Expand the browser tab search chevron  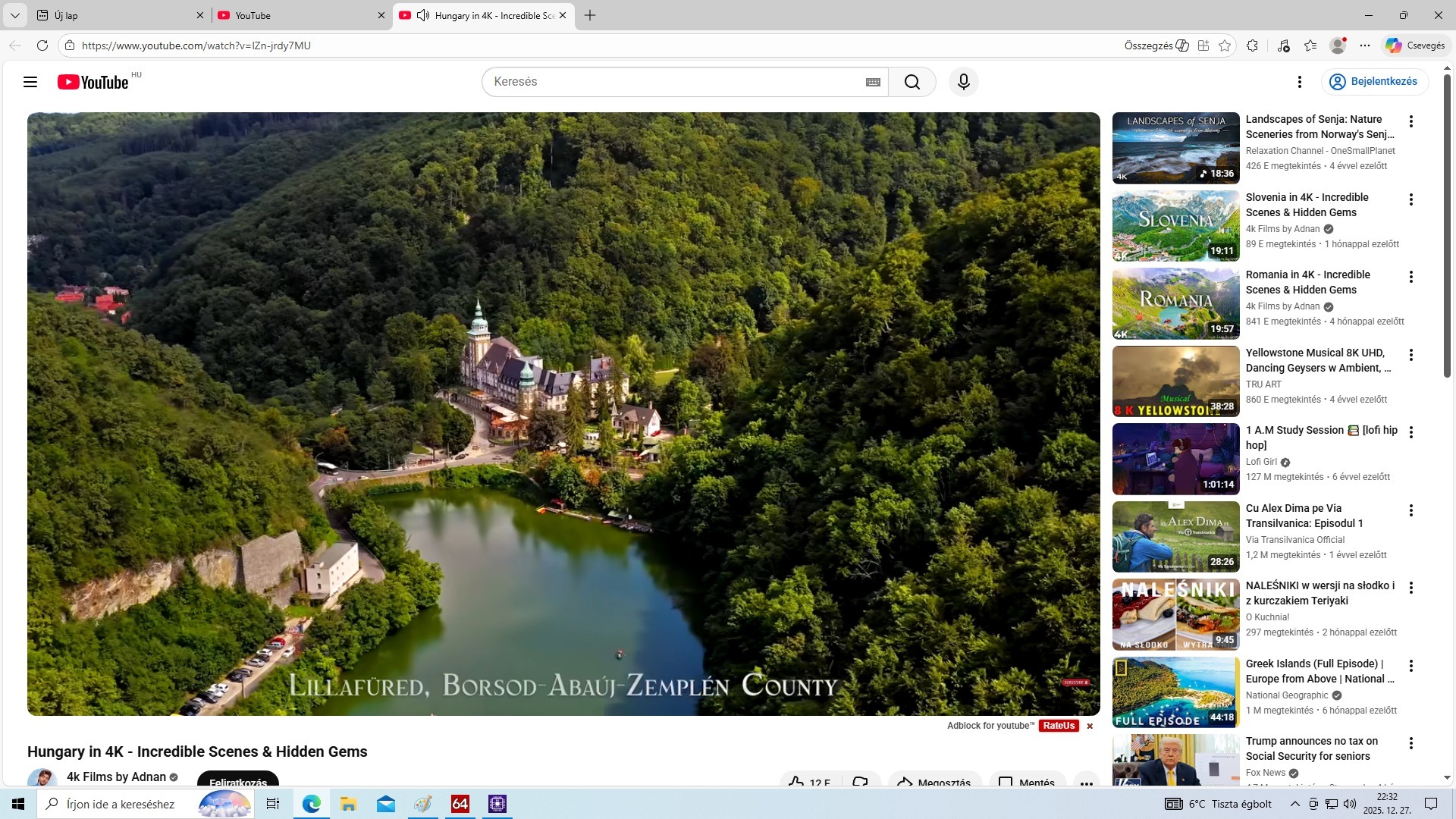pyautogui.click(x=14, y=15)
